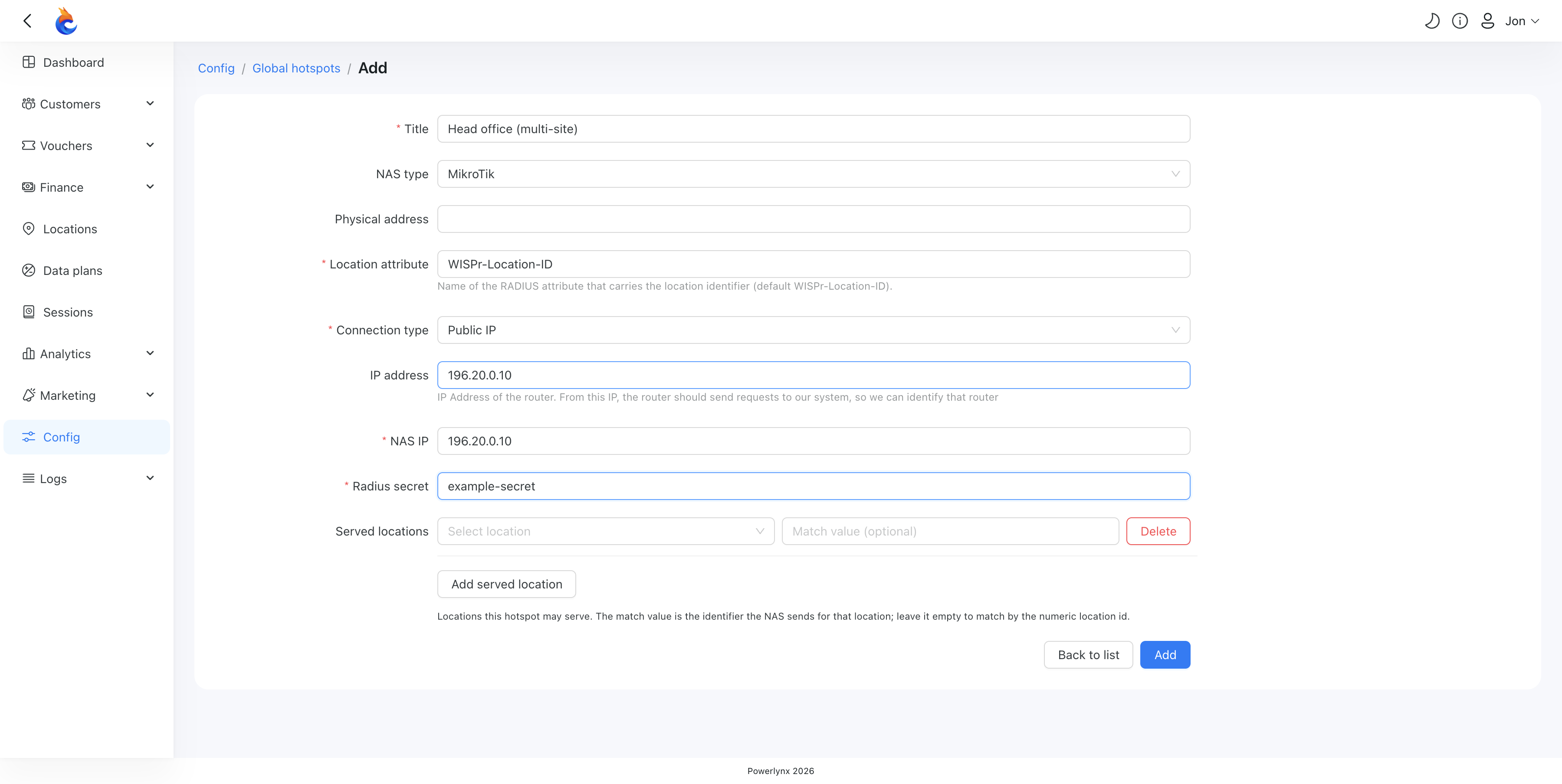
Task: Go to the Global hotspots breadcrumb link
Action: [296, 69]
